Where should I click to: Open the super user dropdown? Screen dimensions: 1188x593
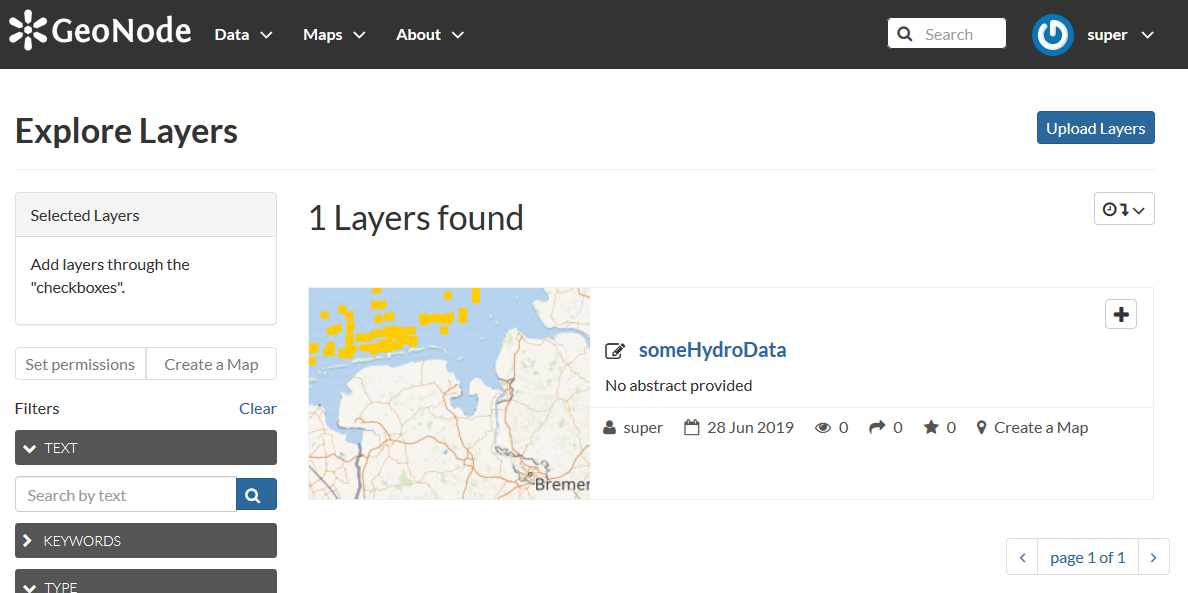coord(1120,35)
